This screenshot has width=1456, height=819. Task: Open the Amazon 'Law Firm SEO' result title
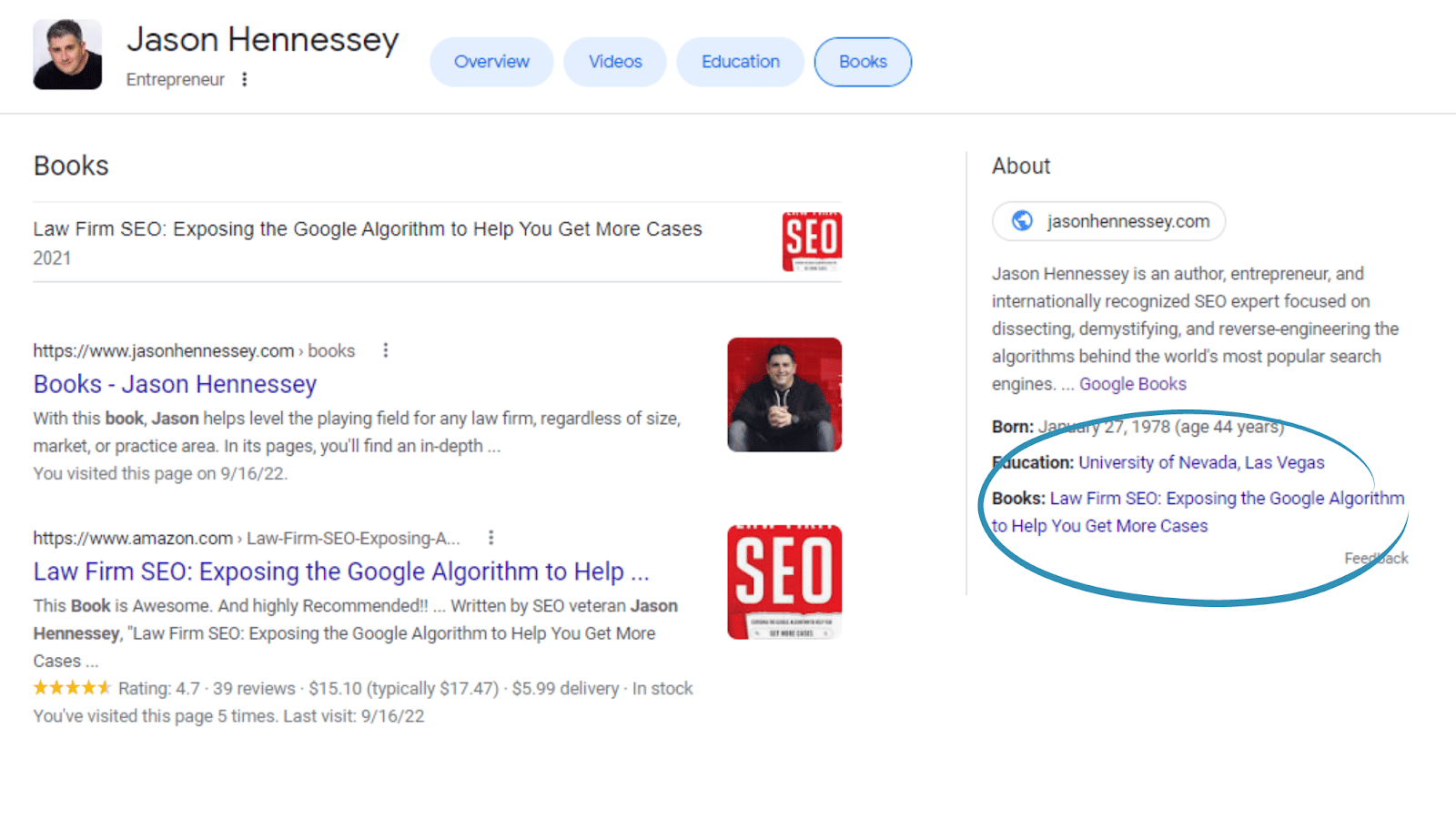[341, 572]
